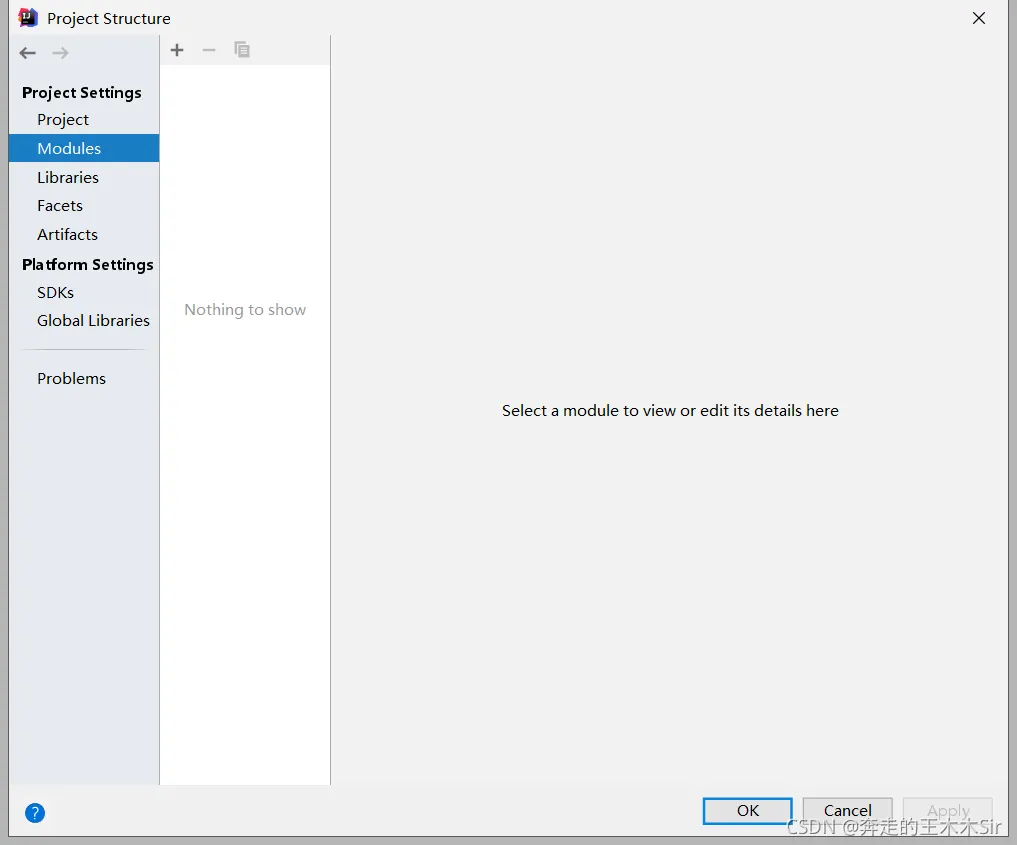Click the back navigation arrow
This screenshot has width=1017, height=845.
27,53
